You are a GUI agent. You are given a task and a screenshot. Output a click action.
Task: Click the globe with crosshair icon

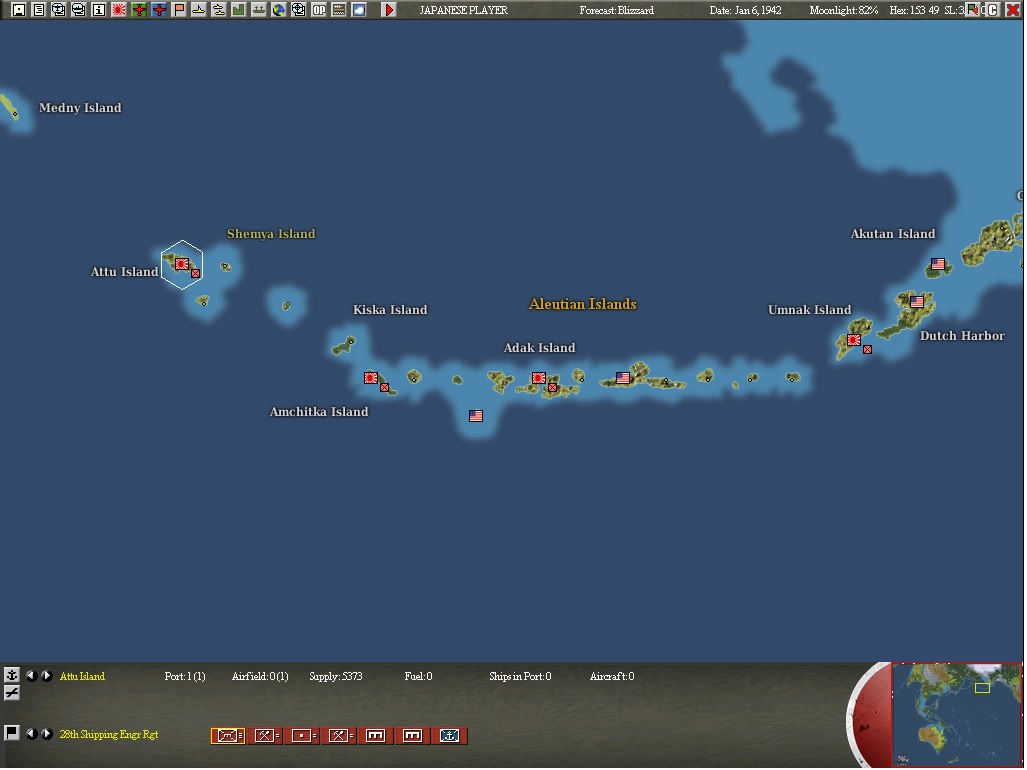[299, 10]
